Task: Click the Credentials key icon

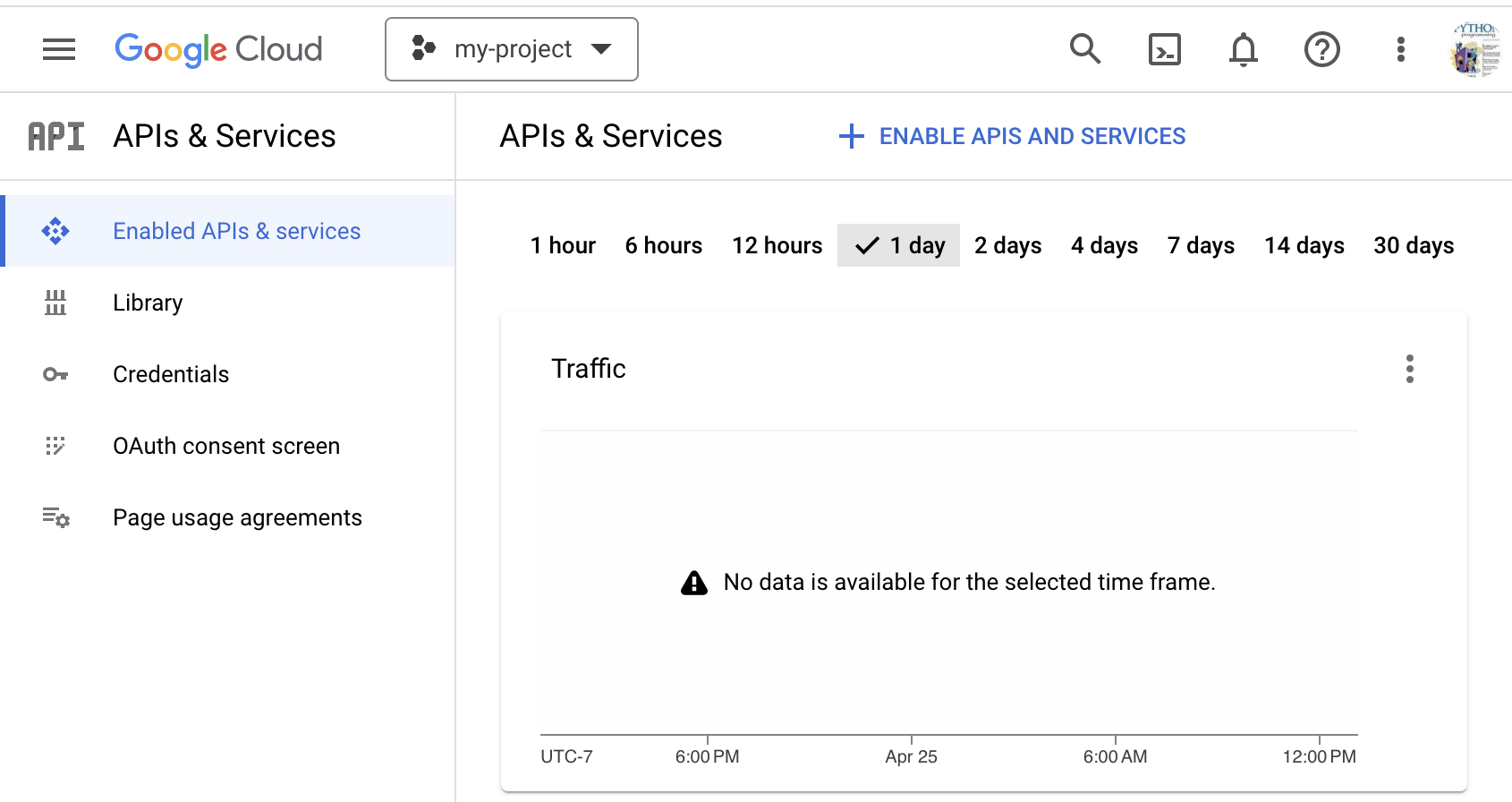Action: [x=55, y=374]
